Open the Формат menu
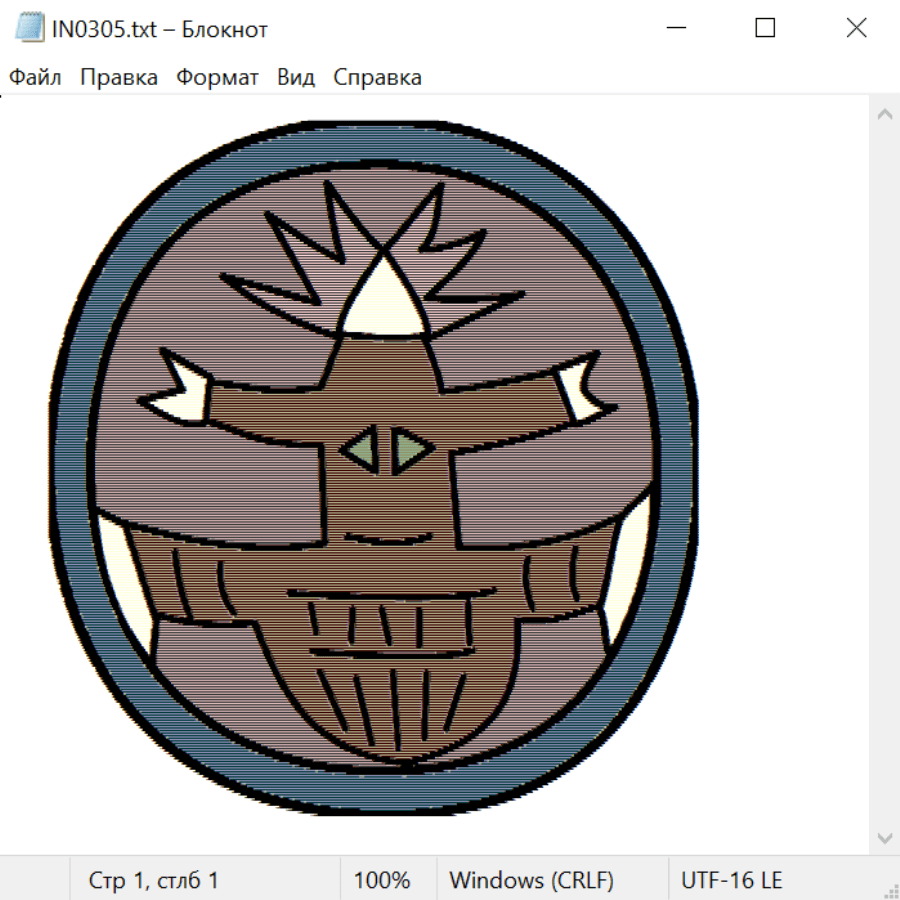The image size is (900, 900). [x=217, y=78]
